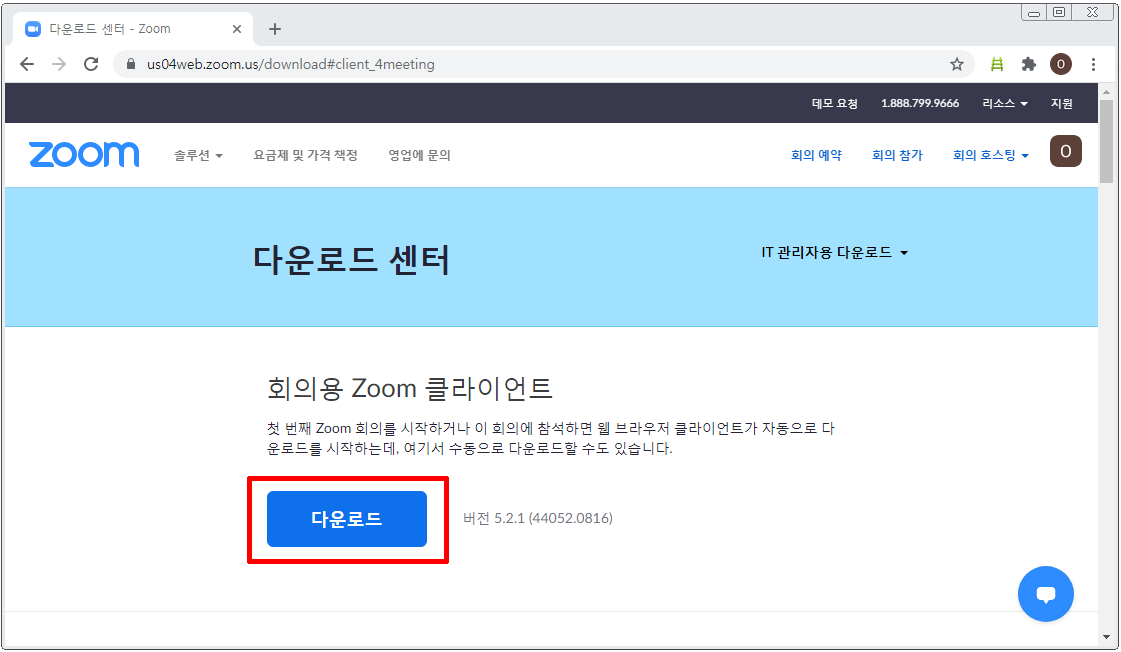The height and width of the screenshot is (652, 1121).
Task: Bookmark this page with the star icon
Action: tap(957, 64)
